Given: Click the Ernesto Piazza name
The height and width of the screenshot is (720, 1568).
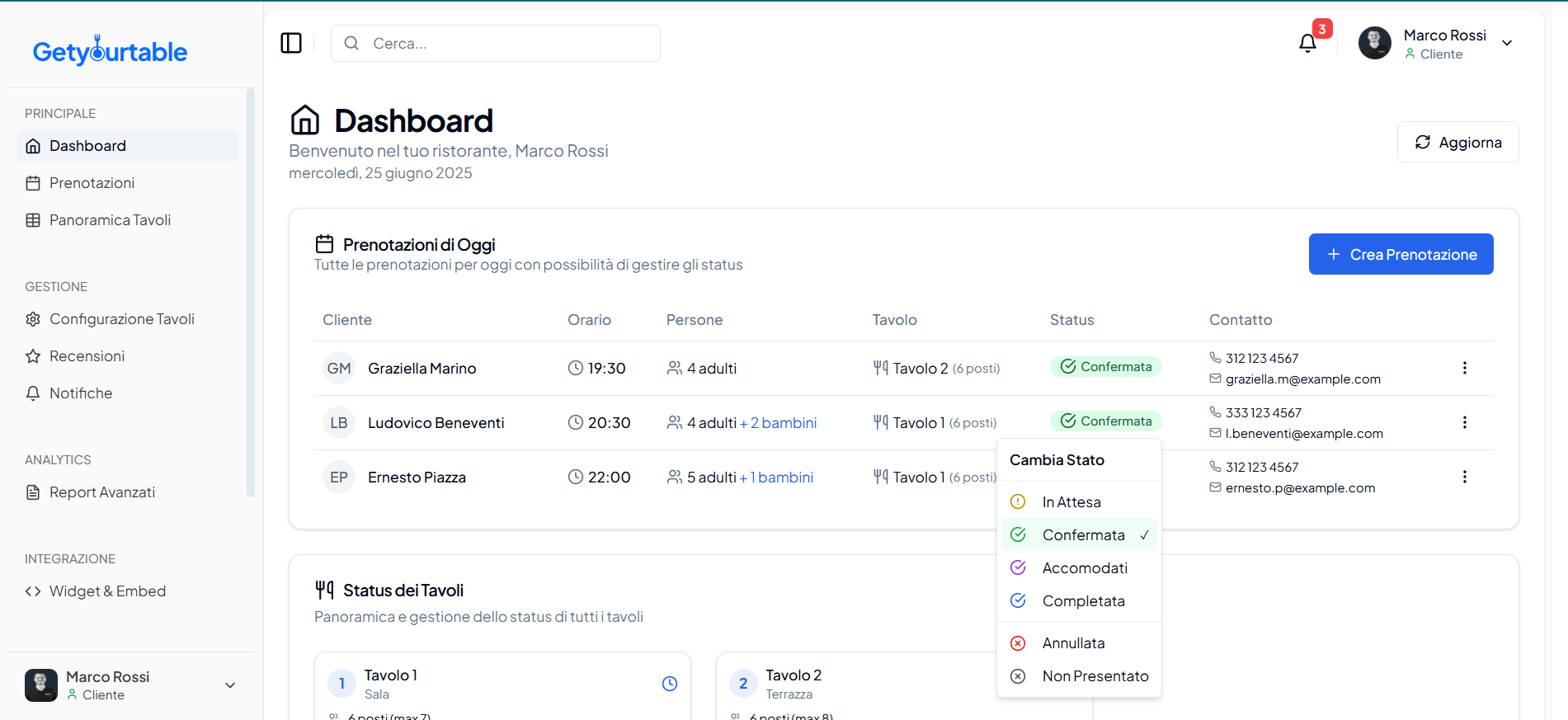Looking at the screenshot, I should (417, 477).
